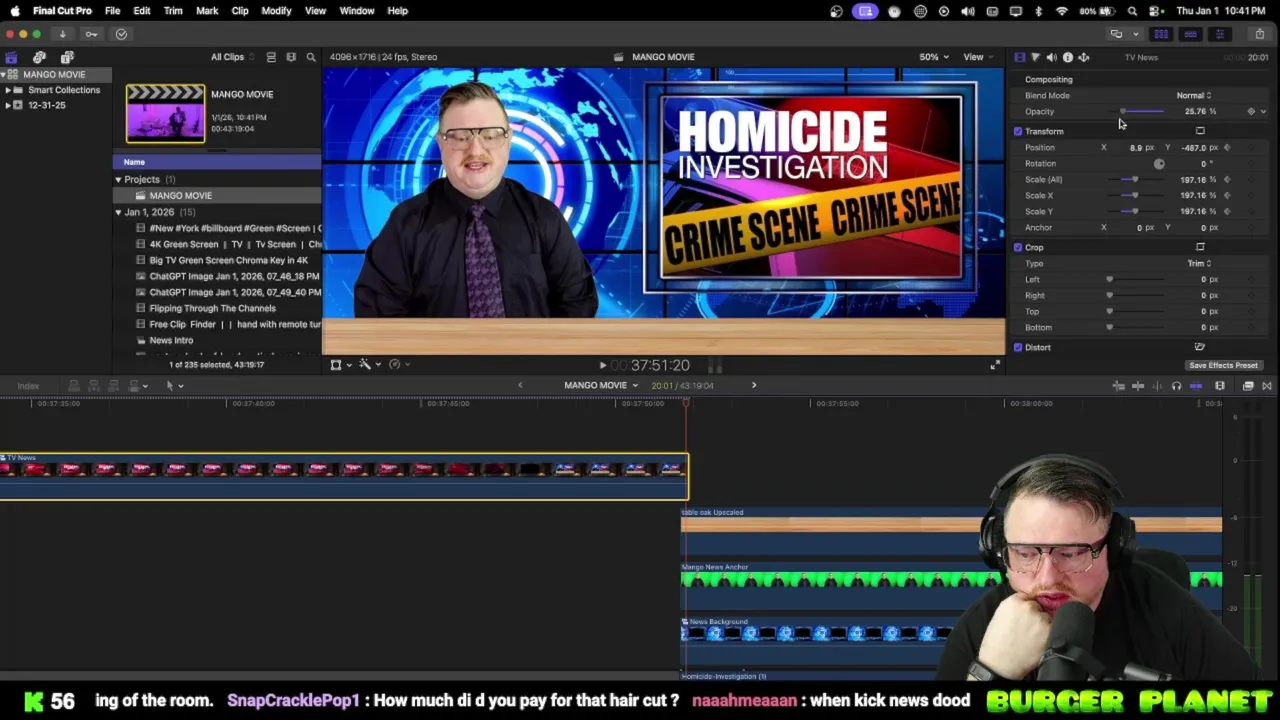Viewport: 1280px width, 720px height.
Task: Toggle the Distort section checkbox
Action: click(1018, 347)
